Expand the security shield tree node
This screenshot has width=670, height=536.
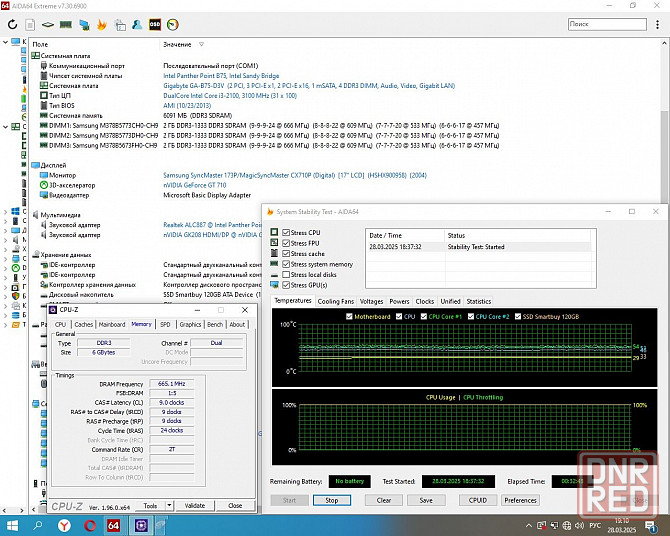pos(5,296)
